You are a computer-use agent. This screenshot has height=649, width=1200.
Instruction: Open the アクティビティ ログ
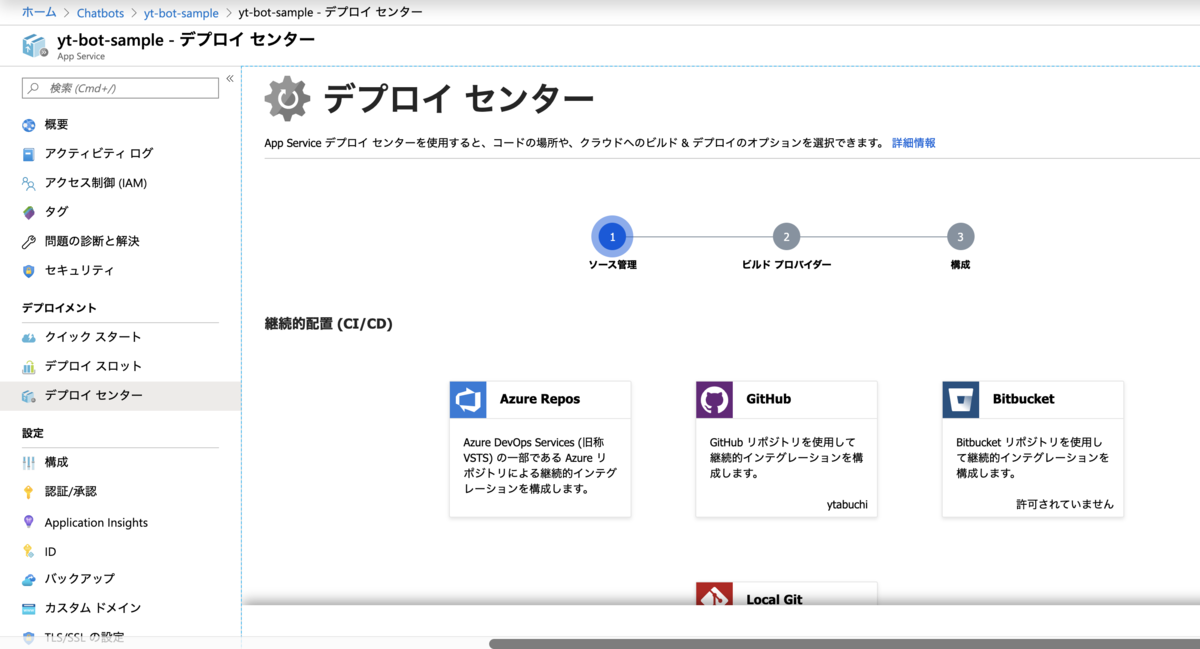tap(95, 153)
